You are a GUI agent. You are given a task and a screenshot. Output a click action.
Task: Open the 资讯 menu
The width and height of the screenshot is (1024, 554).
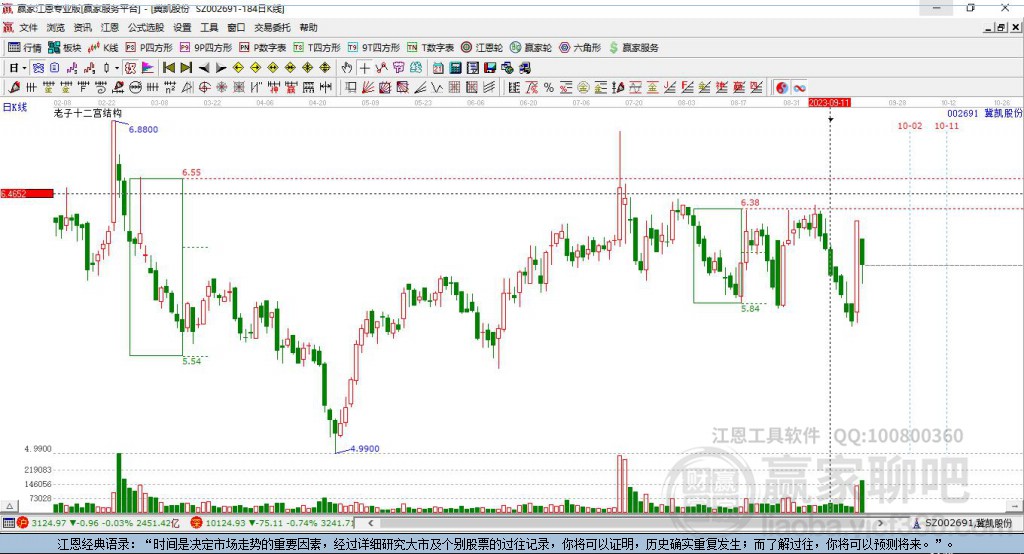pos(82,27)
